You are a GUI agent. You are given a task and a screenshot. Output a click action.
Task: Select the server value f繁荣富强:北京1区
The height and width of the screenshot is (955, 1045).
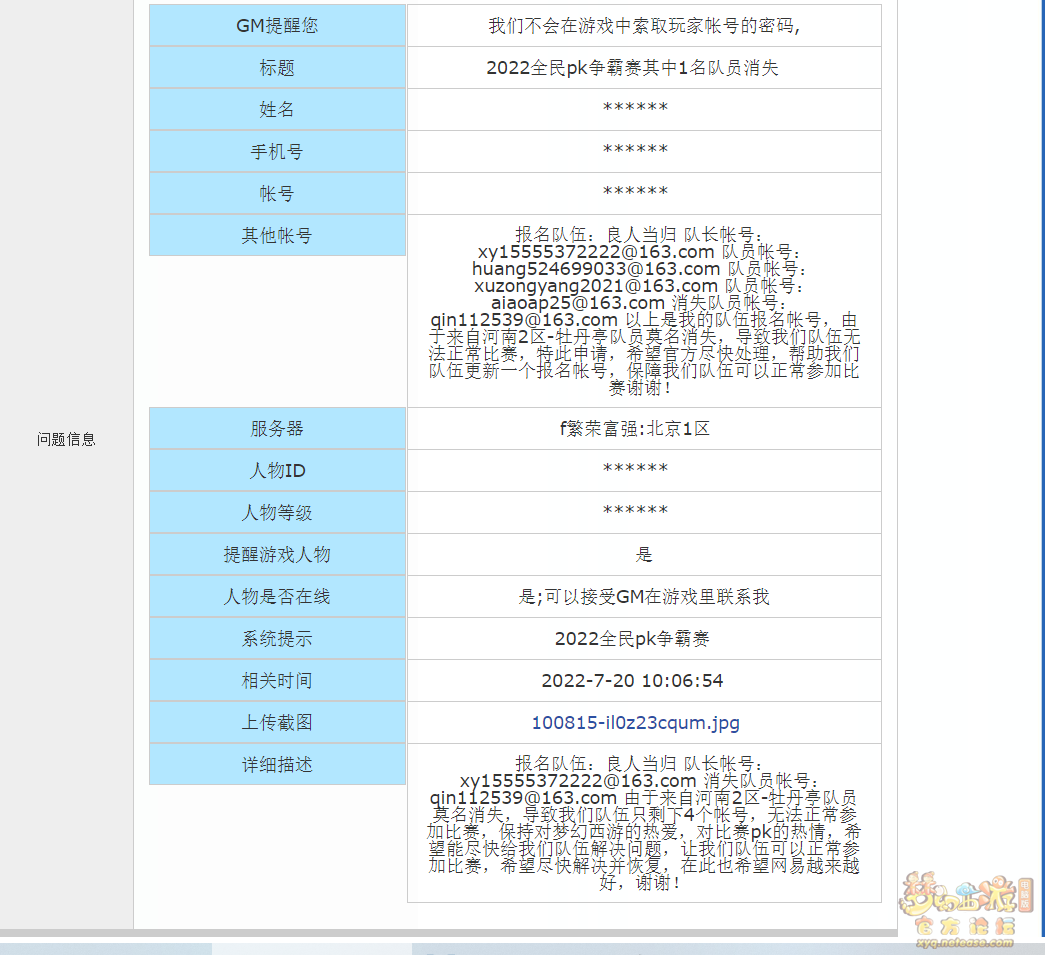coord(635,429)
